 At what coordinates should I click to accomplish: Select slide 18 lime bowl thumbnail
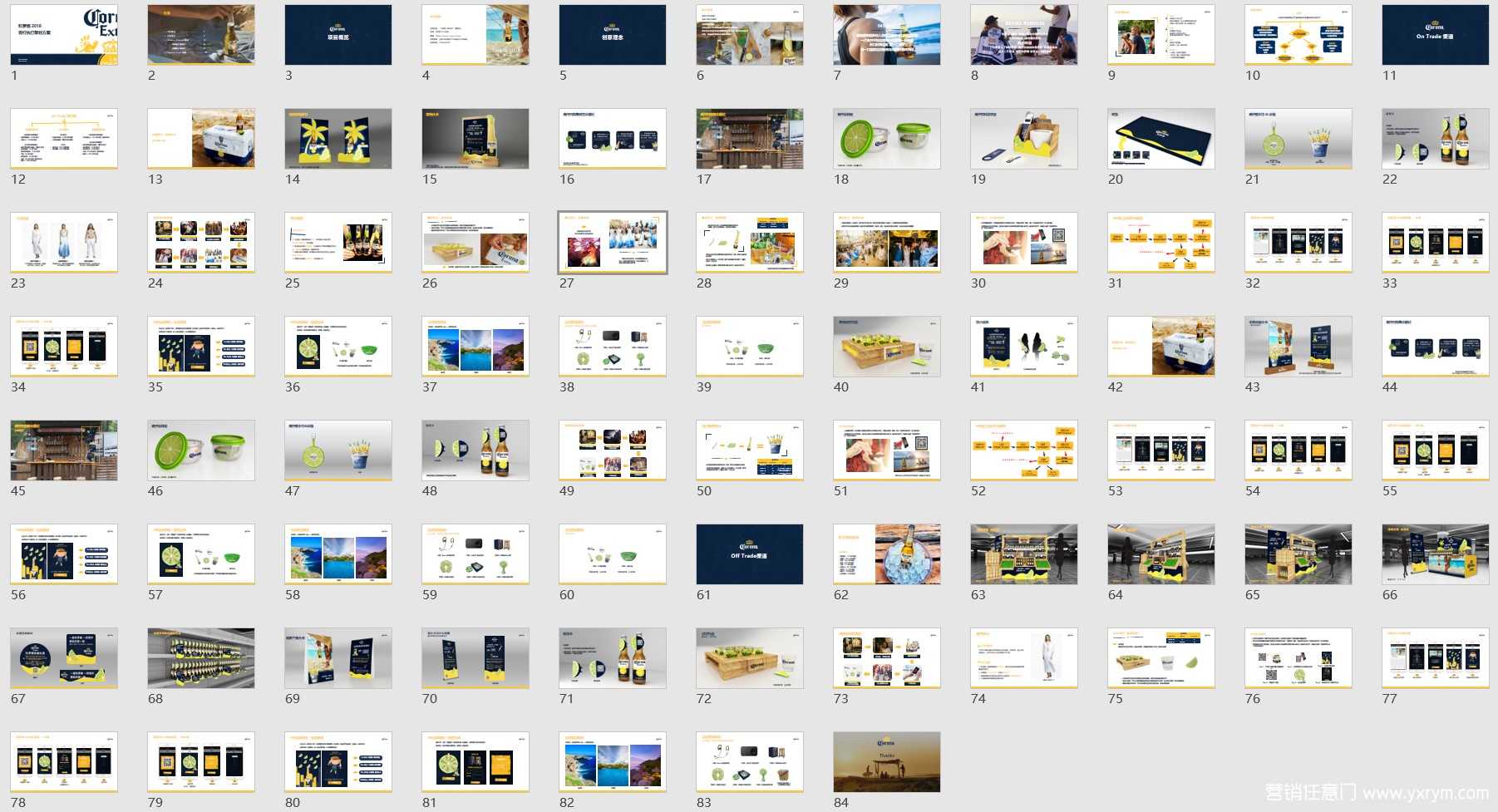887,139
